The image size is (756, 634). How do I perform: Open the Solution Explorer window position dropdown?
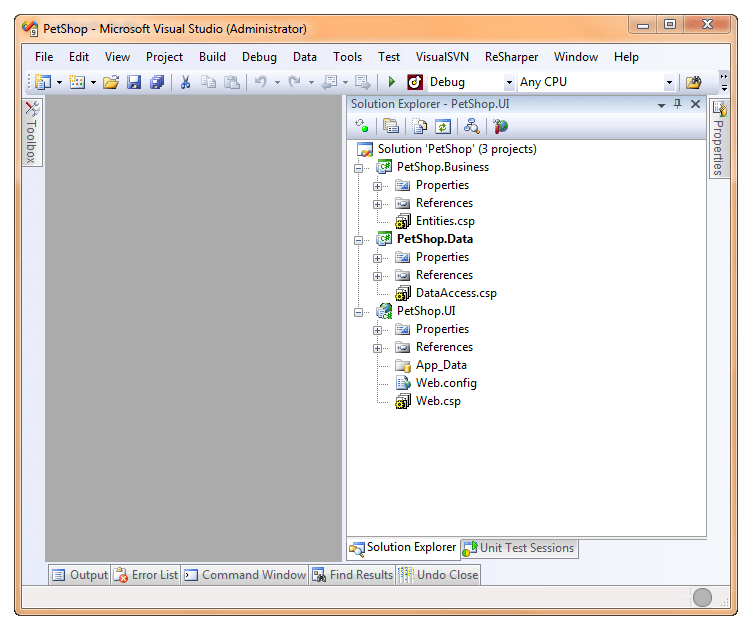pos(662,105)
